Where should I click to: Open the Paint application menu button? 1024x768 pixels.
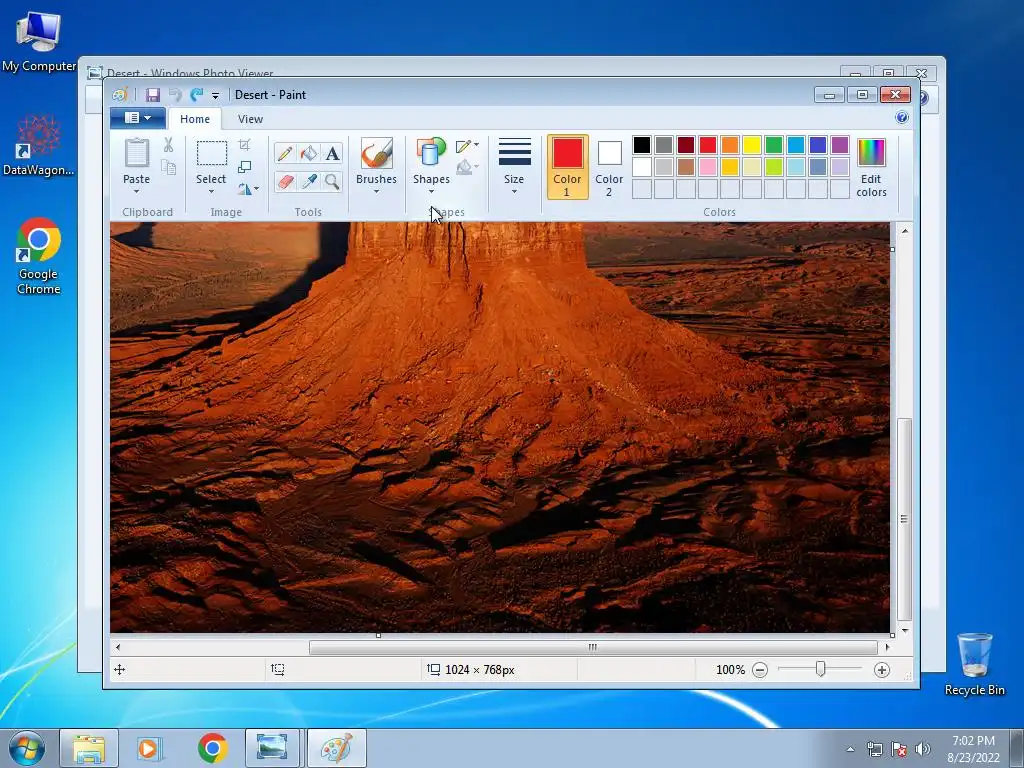[138, 118]
